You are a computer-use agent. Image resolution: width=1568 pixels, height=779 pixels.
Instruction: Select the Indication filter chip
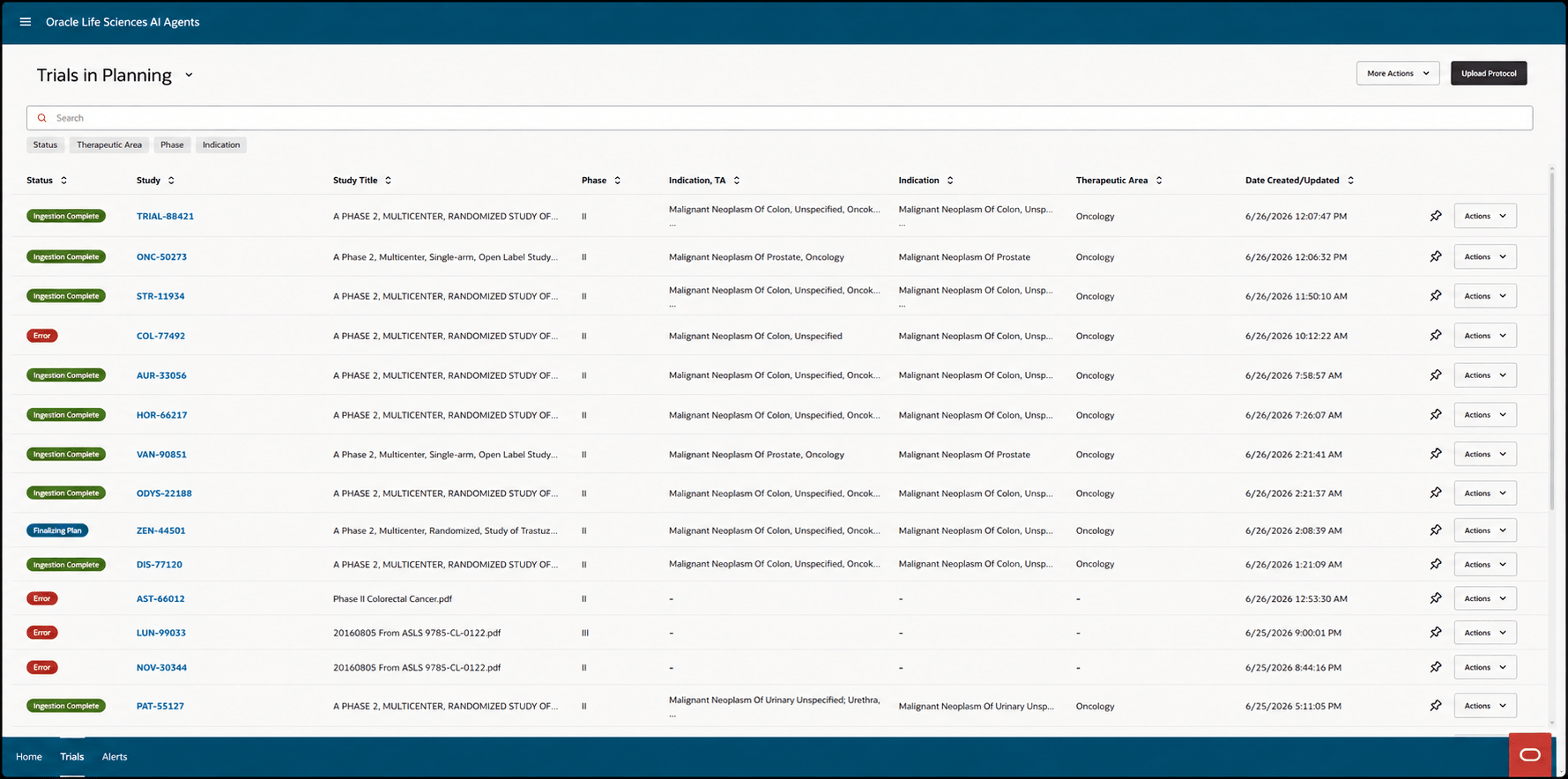[221, 145]
